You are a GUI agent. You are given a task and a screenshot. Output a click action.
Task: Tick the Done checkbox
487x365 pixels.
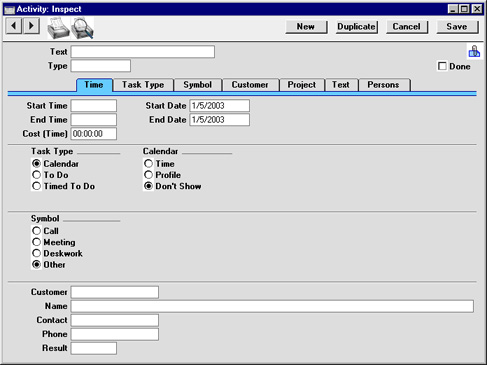pyautogui.click(x=442, y=66)
